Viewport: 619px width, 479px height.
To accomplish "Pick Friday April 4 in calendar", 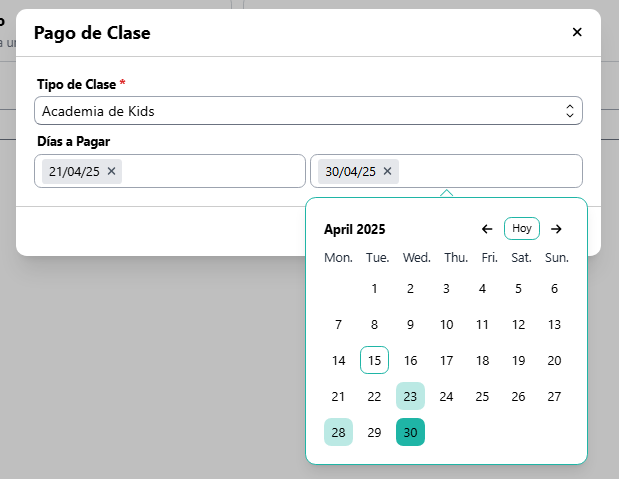I will pyautogui.click(x=482, y=289).
